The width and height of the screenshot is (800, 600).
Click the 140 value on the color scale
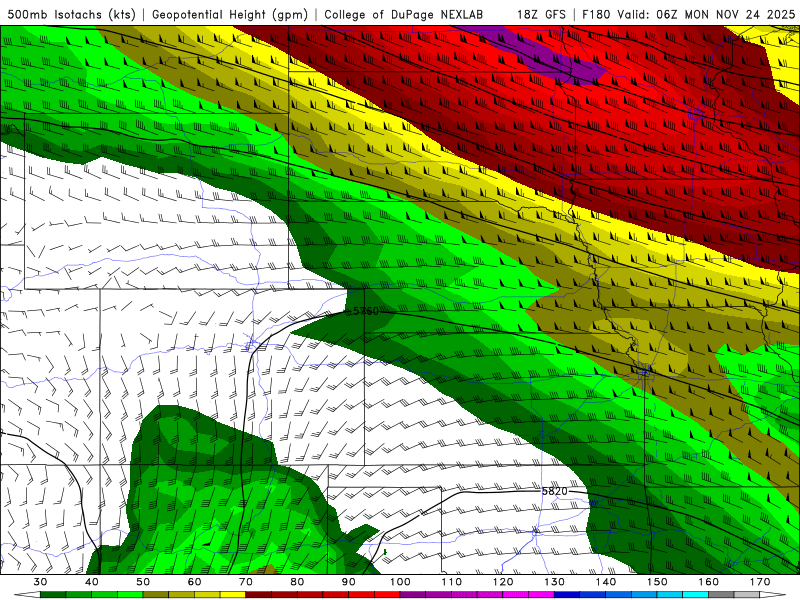coord(606,582)
